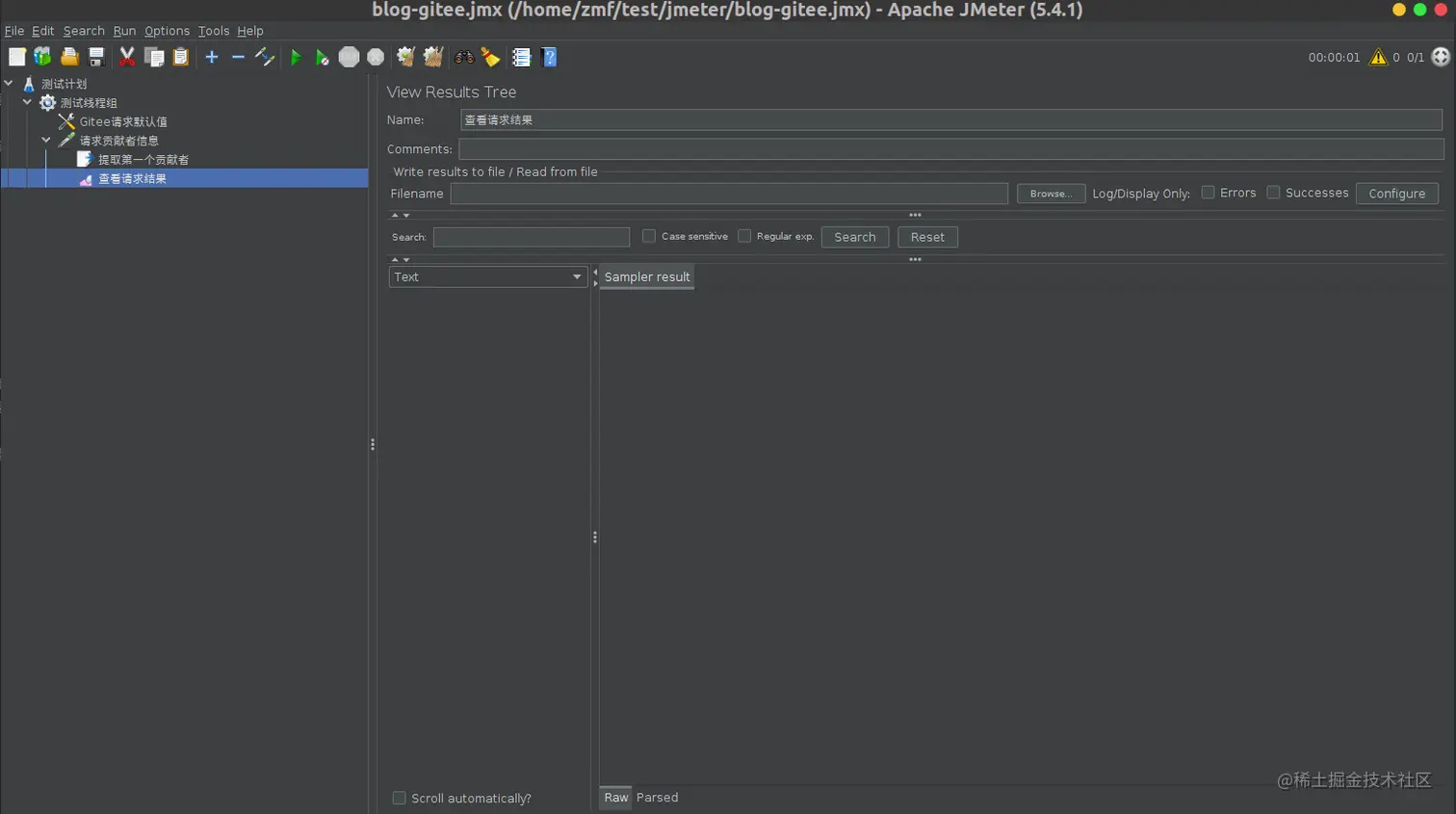Viewport: 1456px width, 814px height.
Task: Select the Gitee请求默认值 config node
Action: pos(123,121)
